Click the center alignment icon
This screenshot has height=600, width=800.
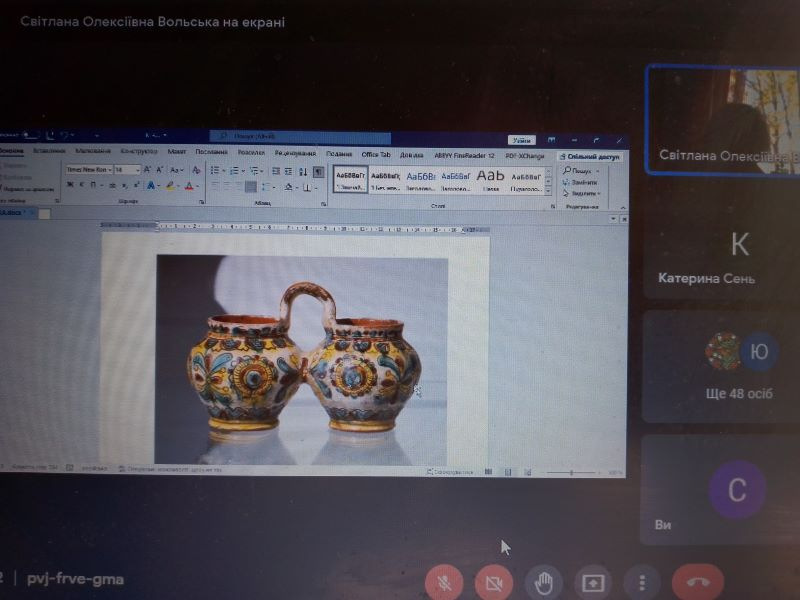click(x=227, y=187)
